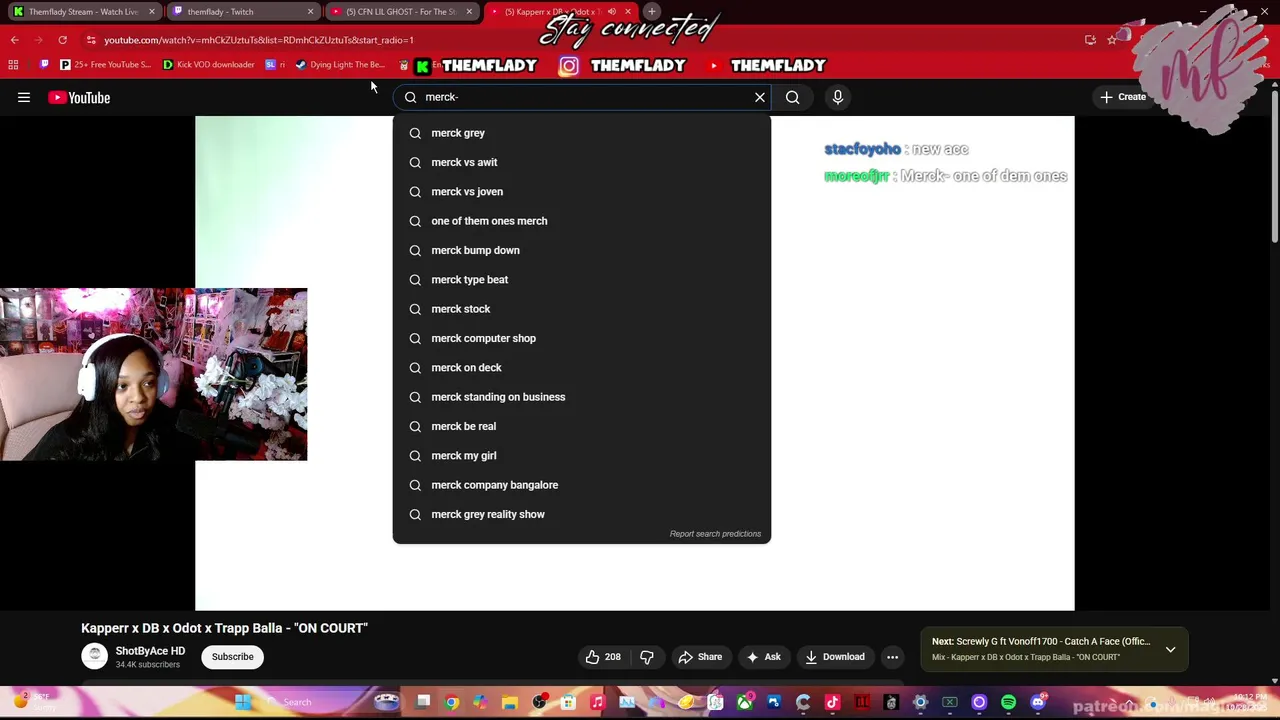Go to the YouTube home logo

click(79, 97)
